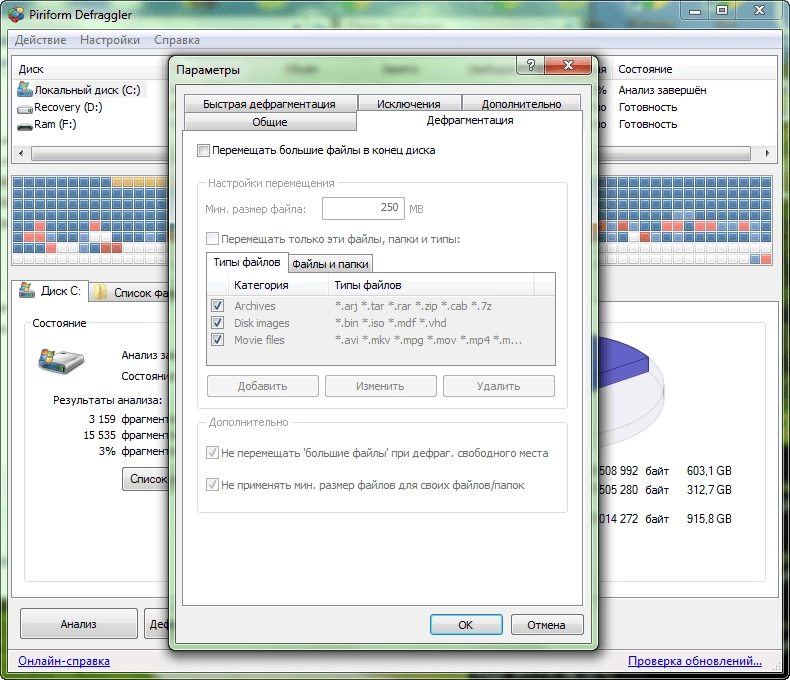
Task: Click the Состояние column header in drive list
Action: pyautogui.click(x=695, y=69)
